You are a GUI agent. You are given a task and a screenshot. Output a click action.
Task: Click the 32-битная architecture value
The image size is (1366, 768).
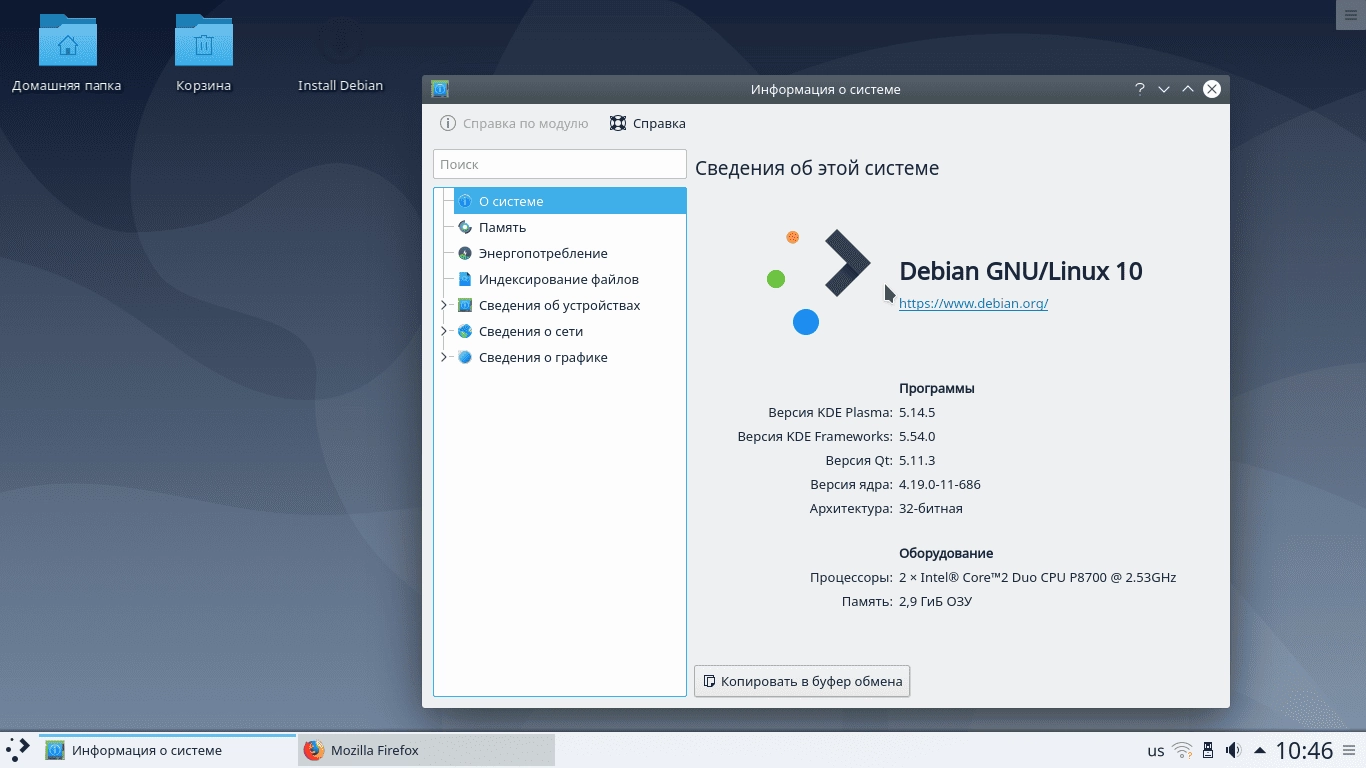[x=931, y=508]
